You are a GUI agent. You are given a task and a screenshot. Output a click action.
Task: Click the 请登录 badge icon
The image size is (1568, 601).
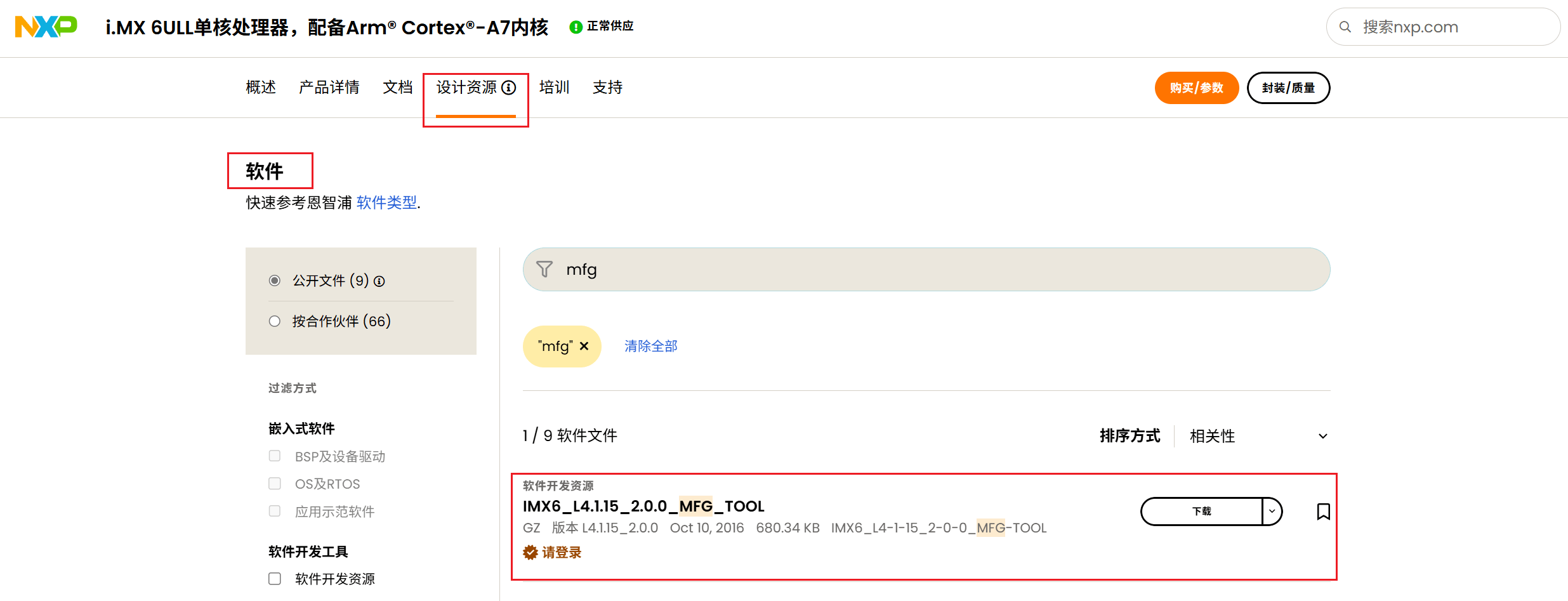530,553
